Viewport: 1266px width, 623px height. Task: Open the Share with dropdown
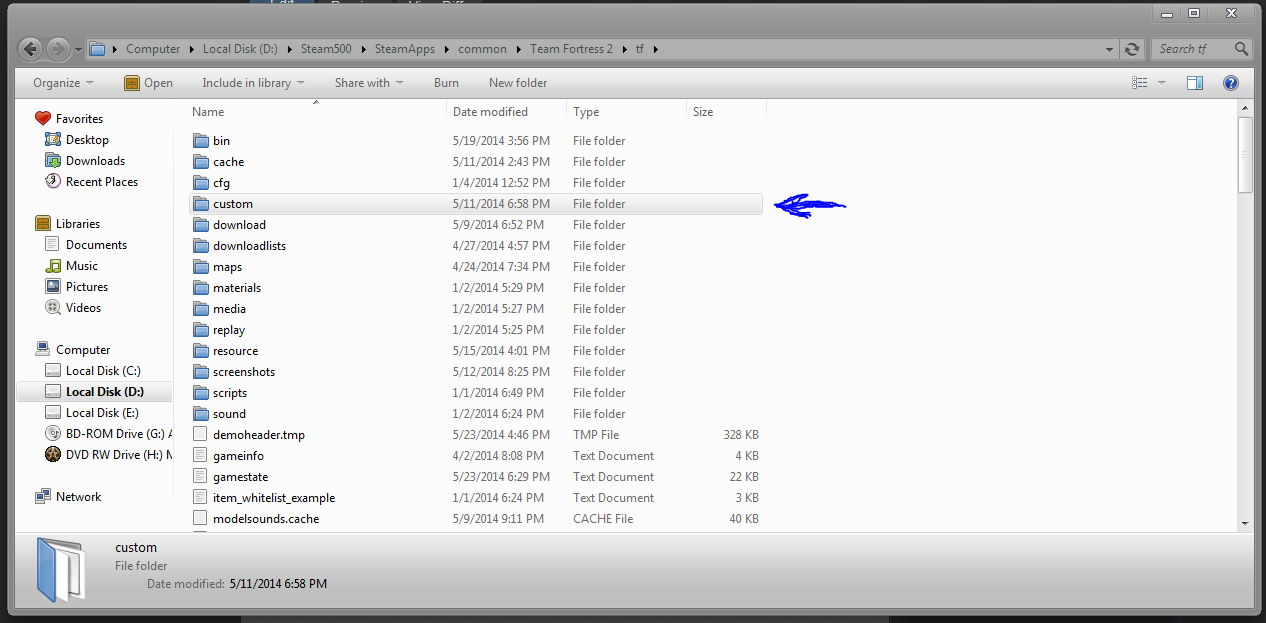(369, 83)
